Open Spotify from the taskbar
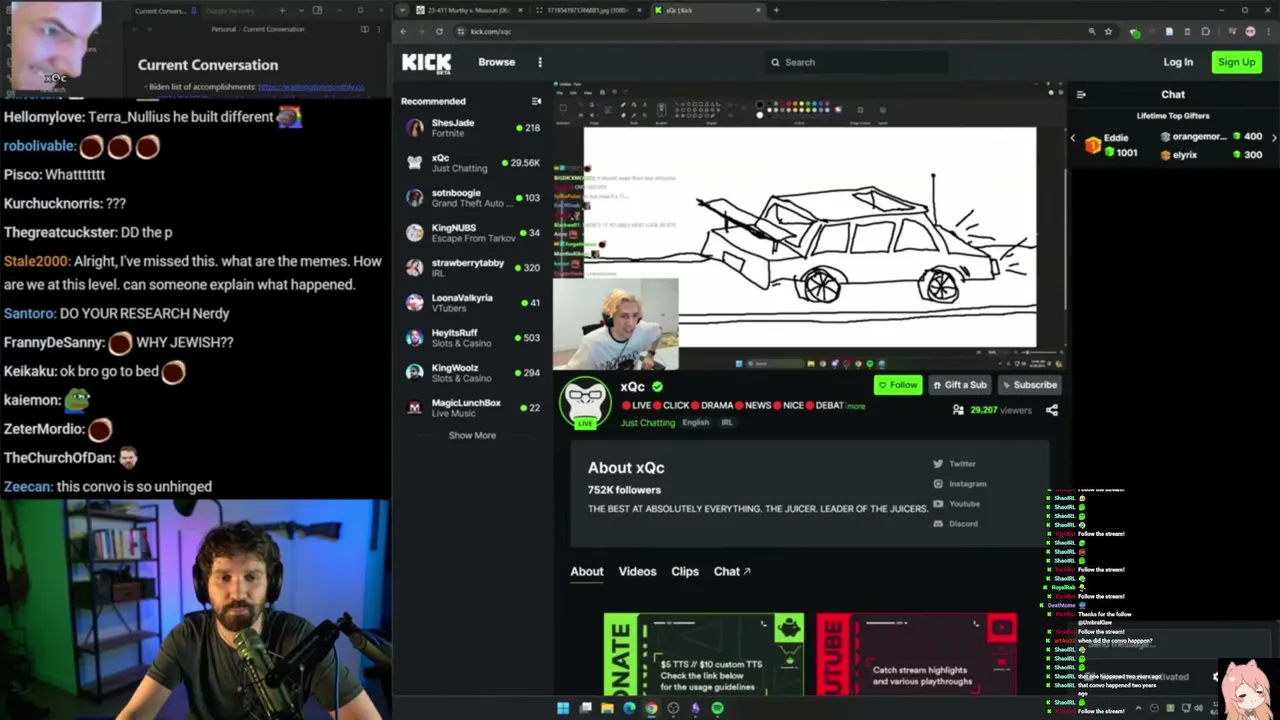This screenshot has height=720, width=1280. [x=717, y=708]
